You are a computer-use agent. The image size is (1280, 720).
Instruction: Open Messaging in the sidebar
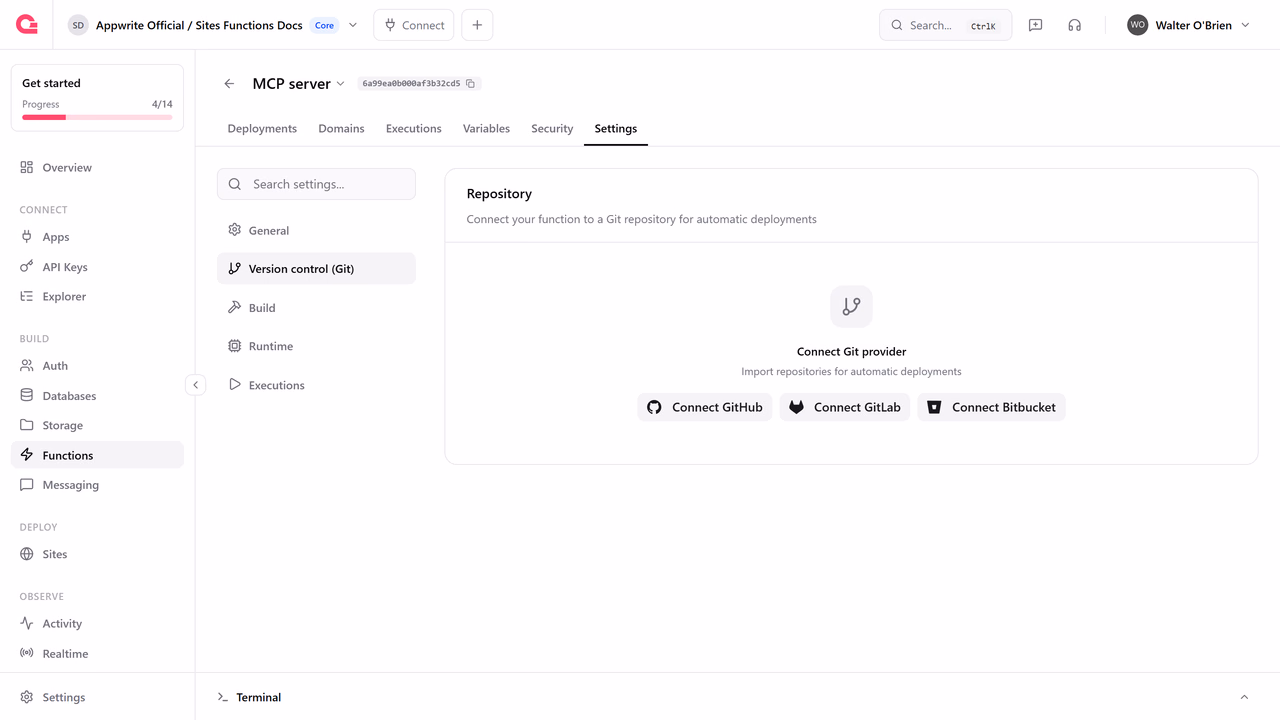tap(97, 485)
